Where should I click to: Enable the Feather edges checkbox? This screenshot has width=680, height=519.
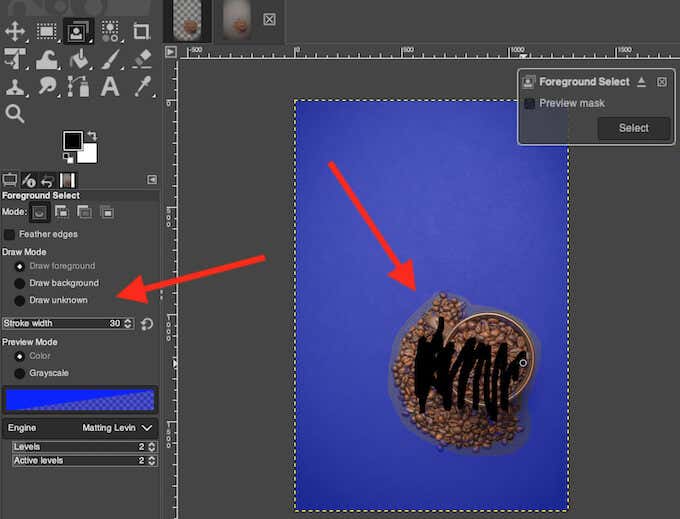tap(10, 234)
